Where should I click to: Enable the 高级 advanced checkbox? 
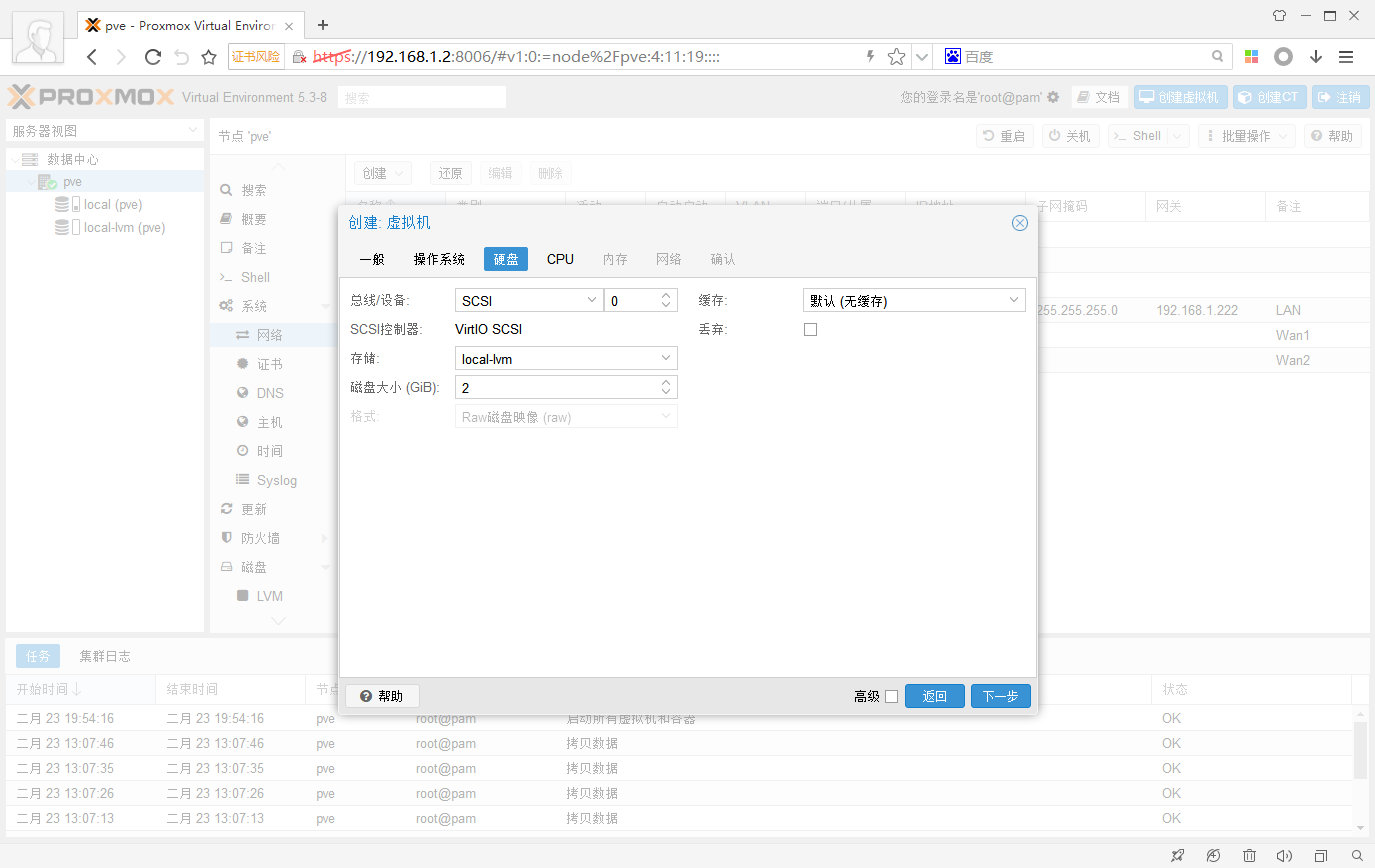(x=891, y=696)
